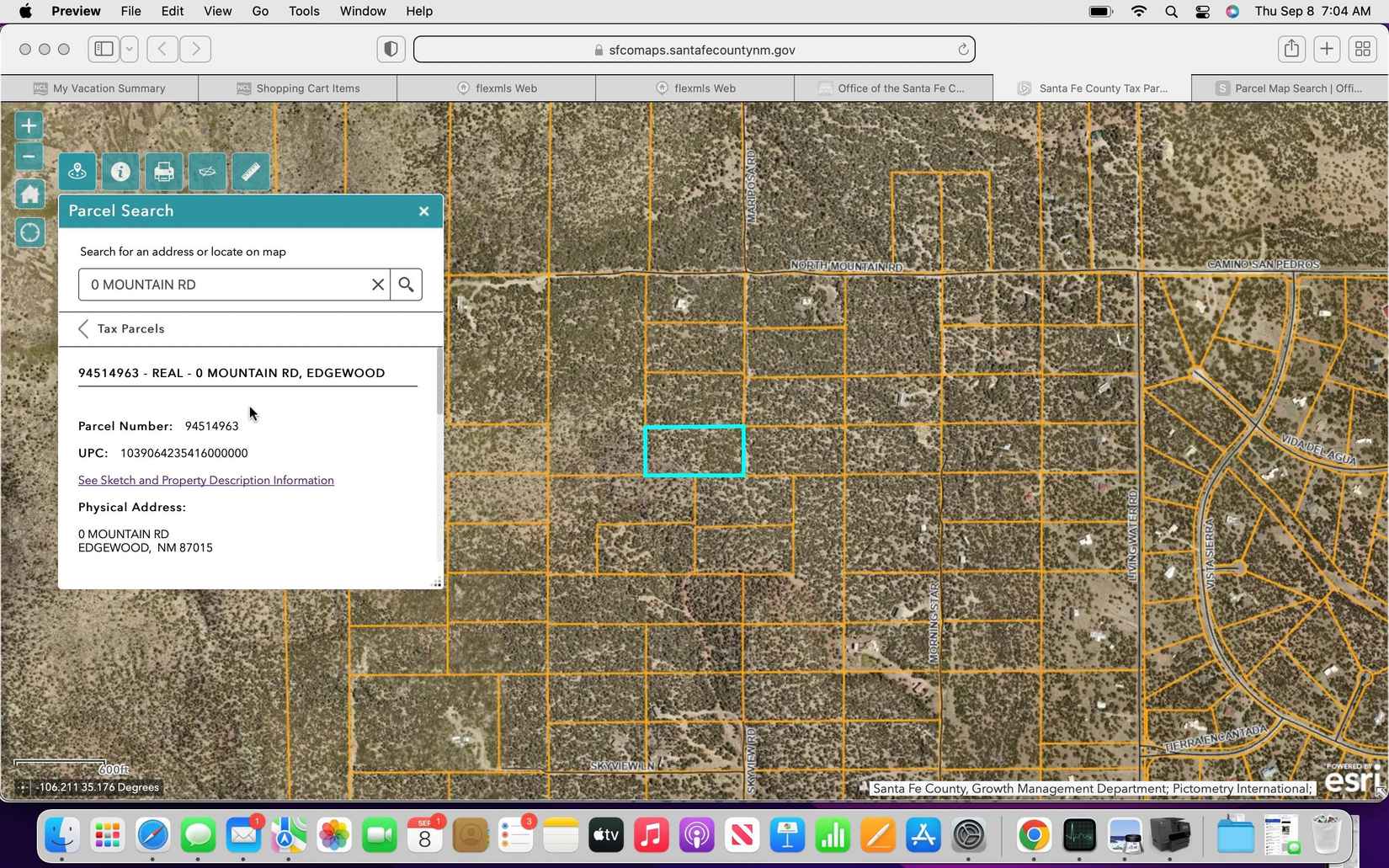This screenshot has width=1389, height=868.
Task: Go back to Tax Parcels results list
Action: [121, 329]
